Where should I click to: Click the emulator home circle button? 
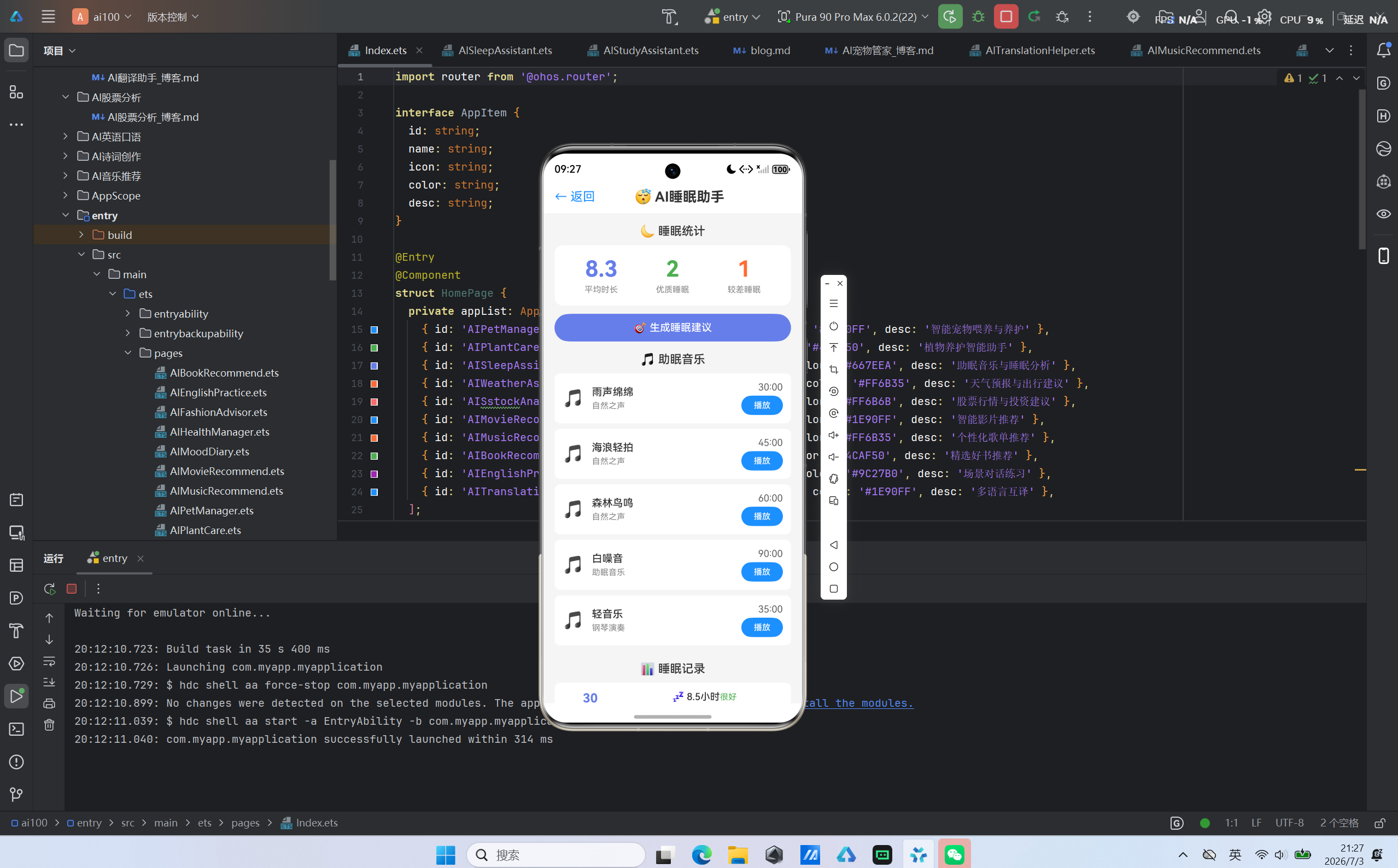pyautogui.click(x=834, y=567)
